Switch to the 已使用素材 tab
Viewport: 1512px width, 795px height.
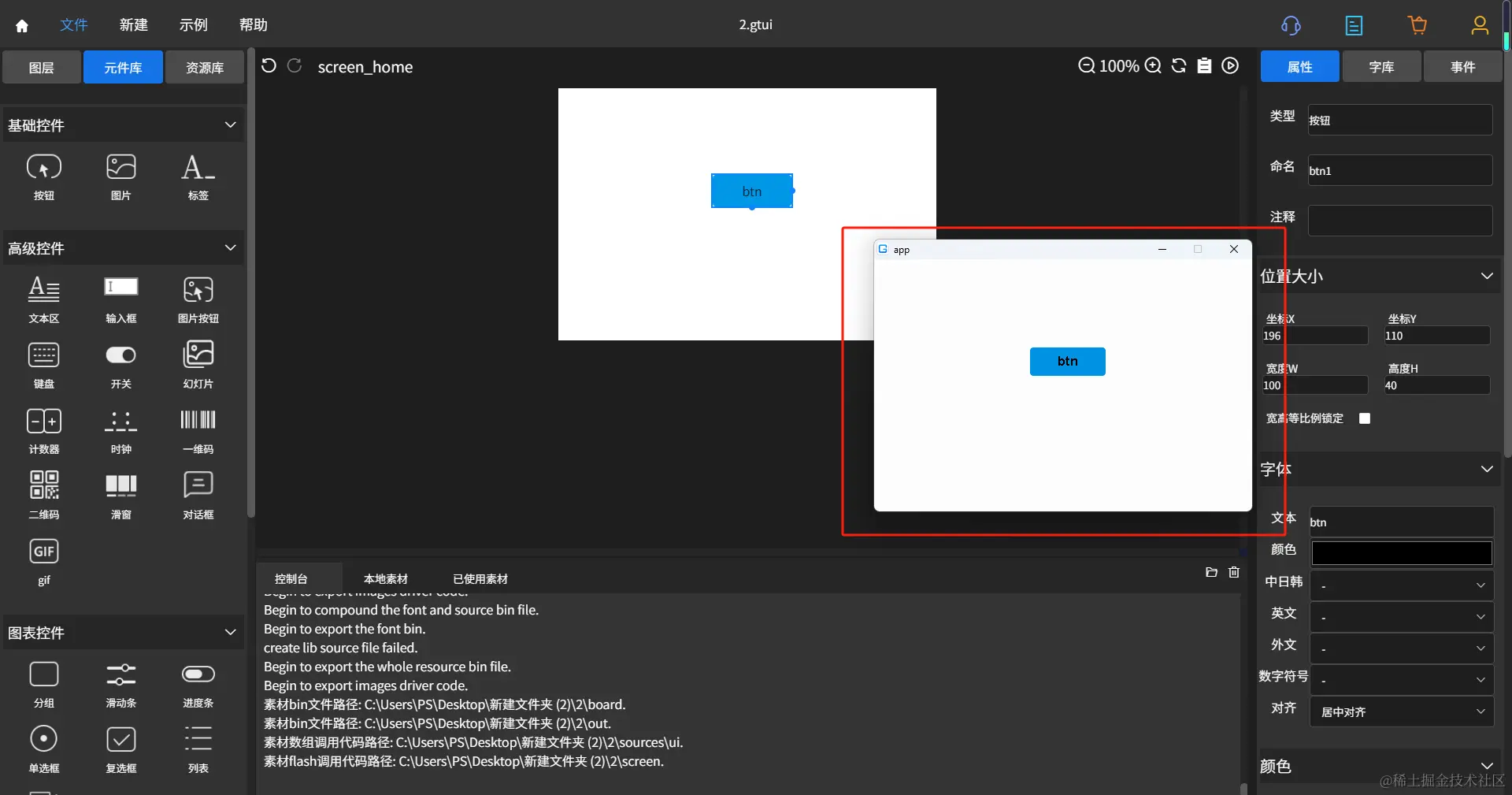(480, 579)
